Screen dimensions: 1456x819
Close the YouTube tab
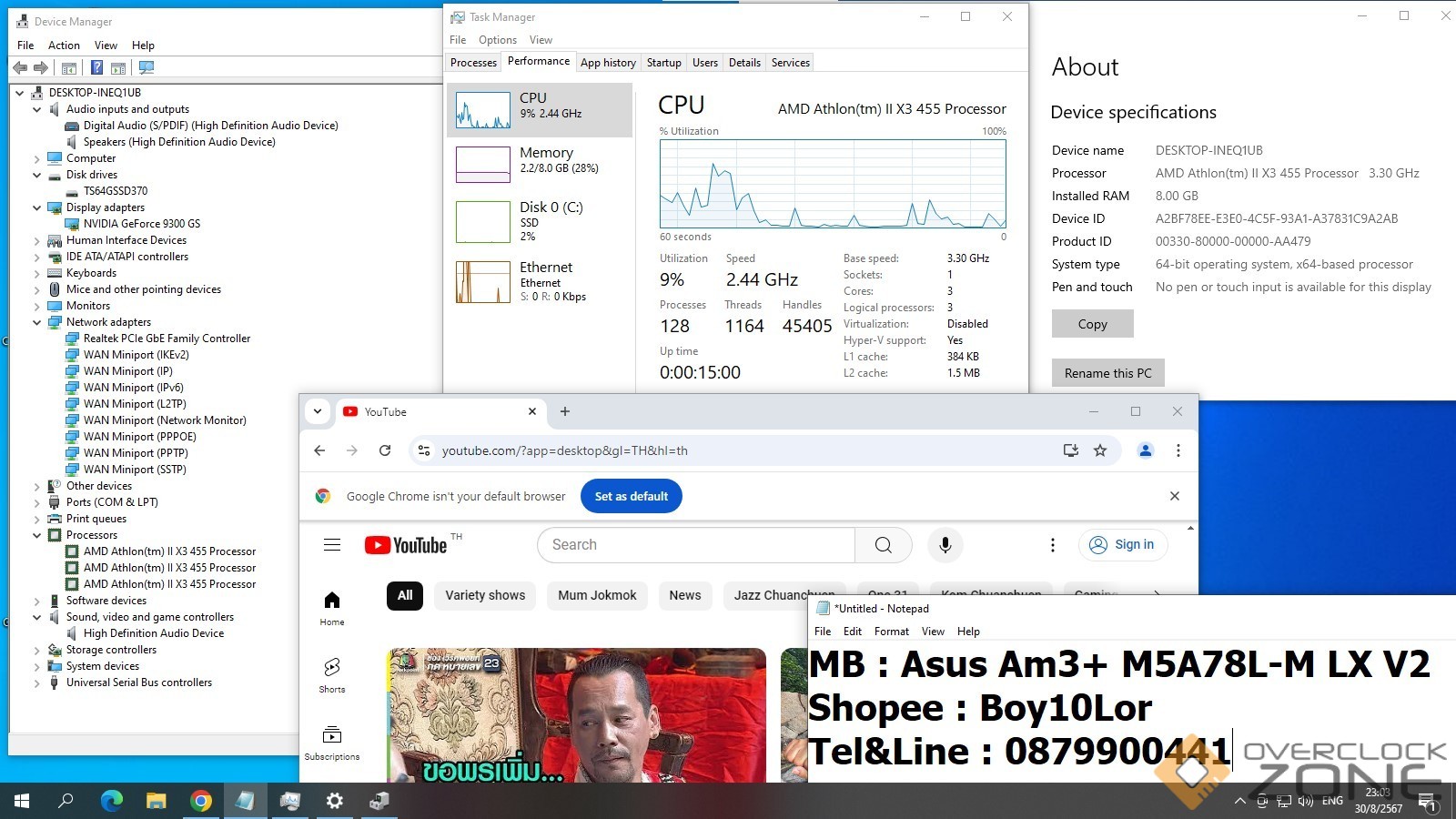click(532, 411)
